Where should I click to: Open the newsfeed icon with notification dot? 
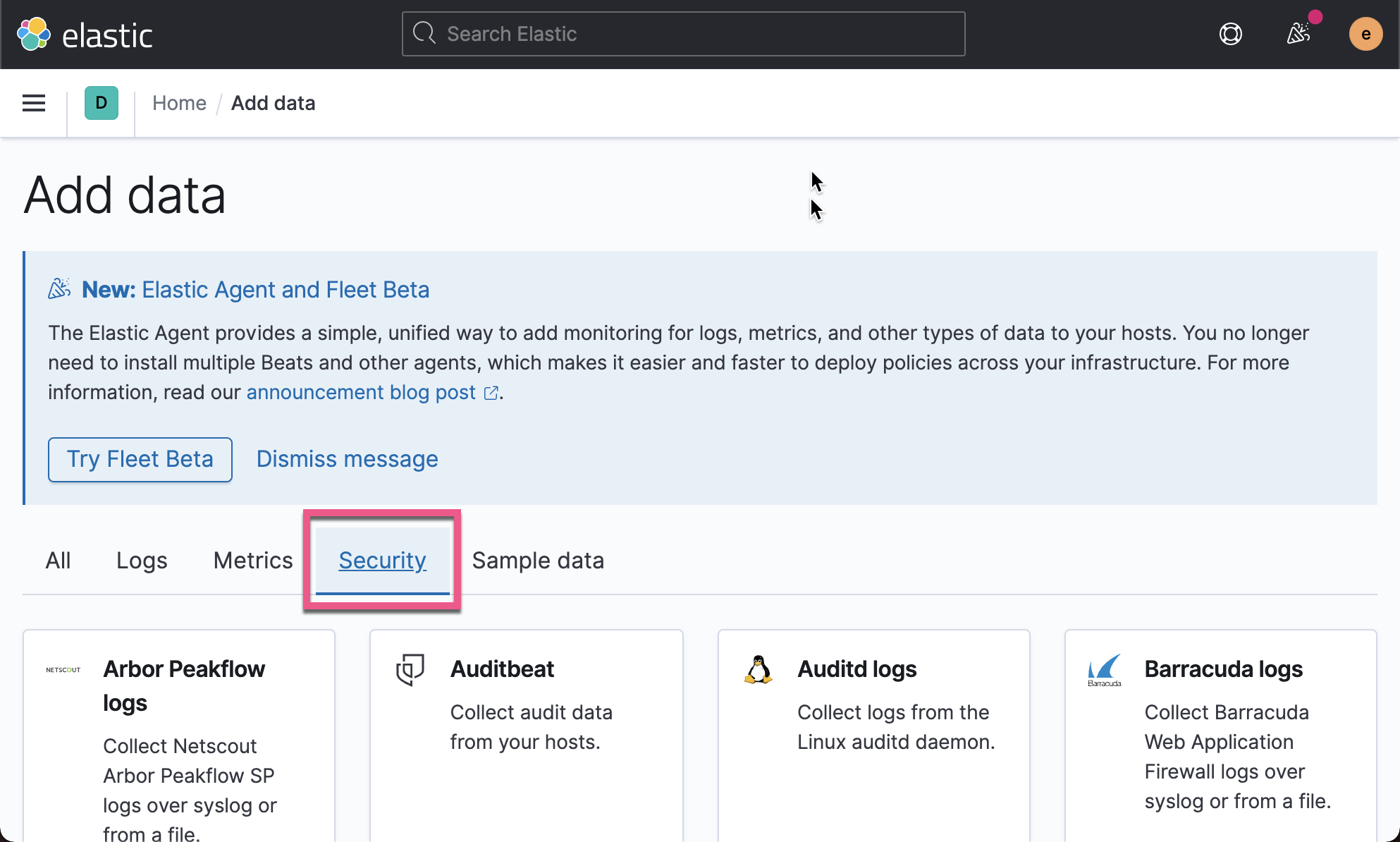(1299, 33)
